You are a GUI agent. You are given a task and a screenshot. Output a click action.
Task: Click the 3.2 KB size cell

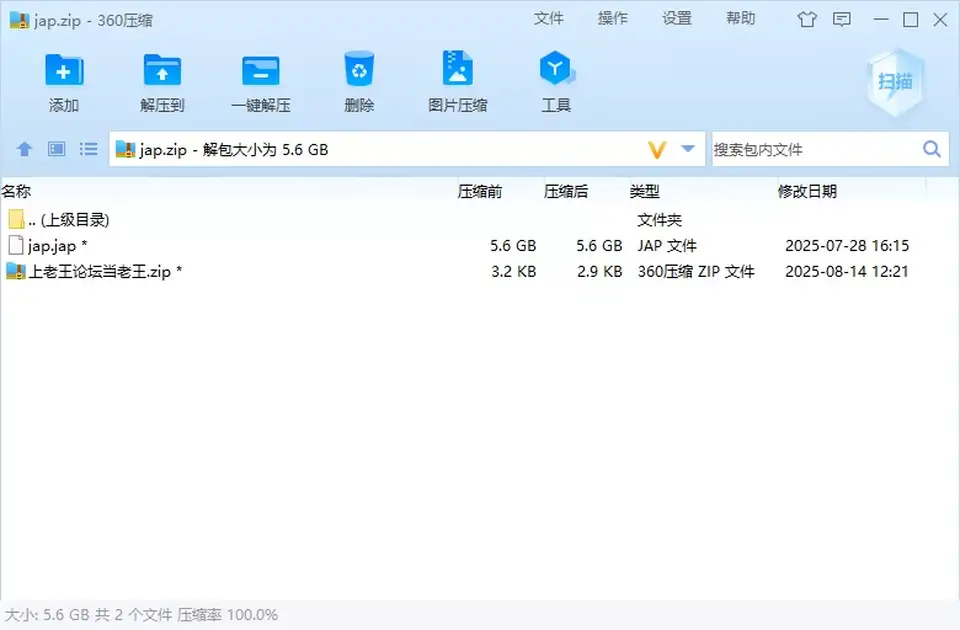point(514,272)
